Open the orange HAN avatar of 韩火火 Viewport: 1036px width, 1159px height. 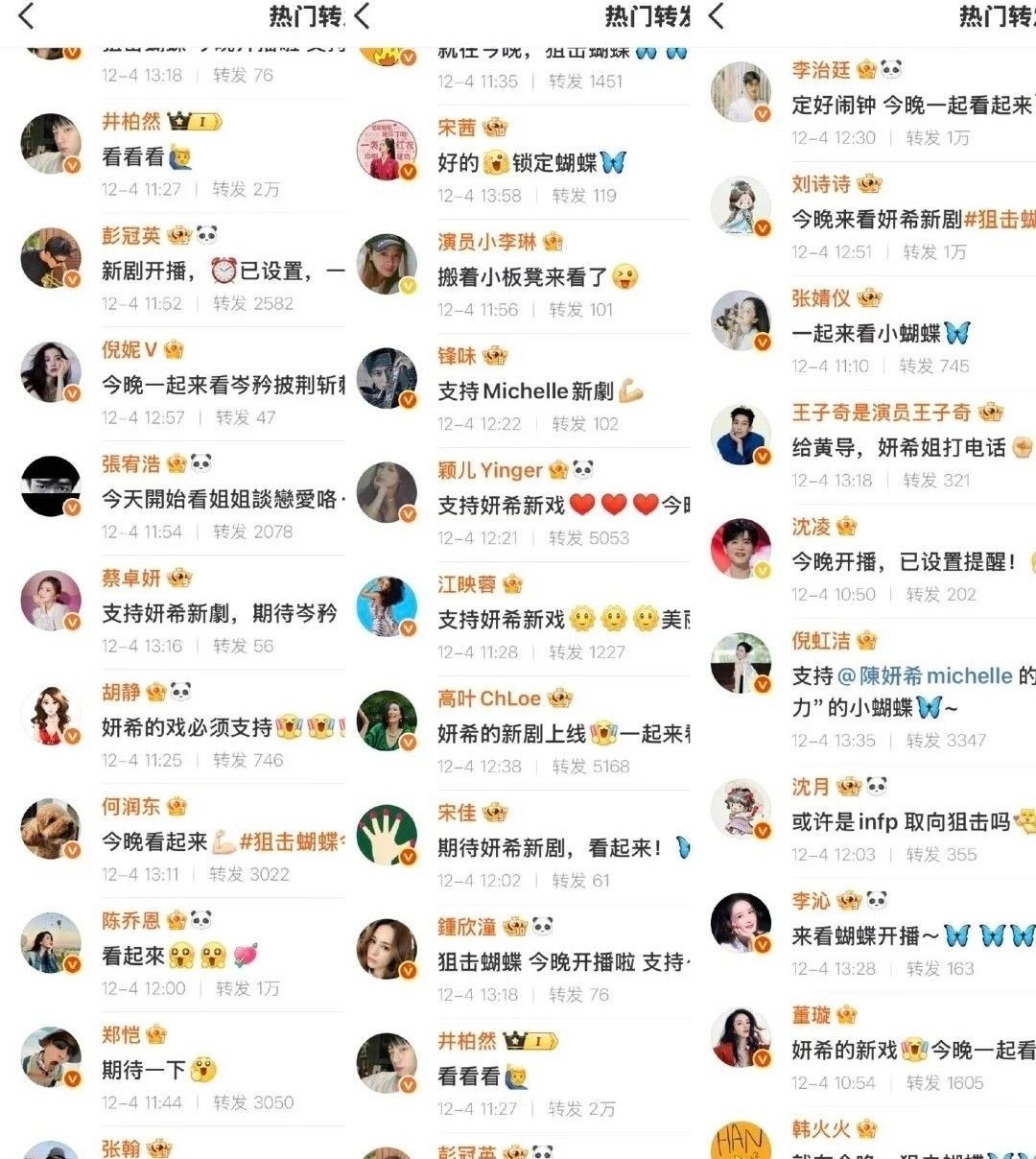[741, 1142]
